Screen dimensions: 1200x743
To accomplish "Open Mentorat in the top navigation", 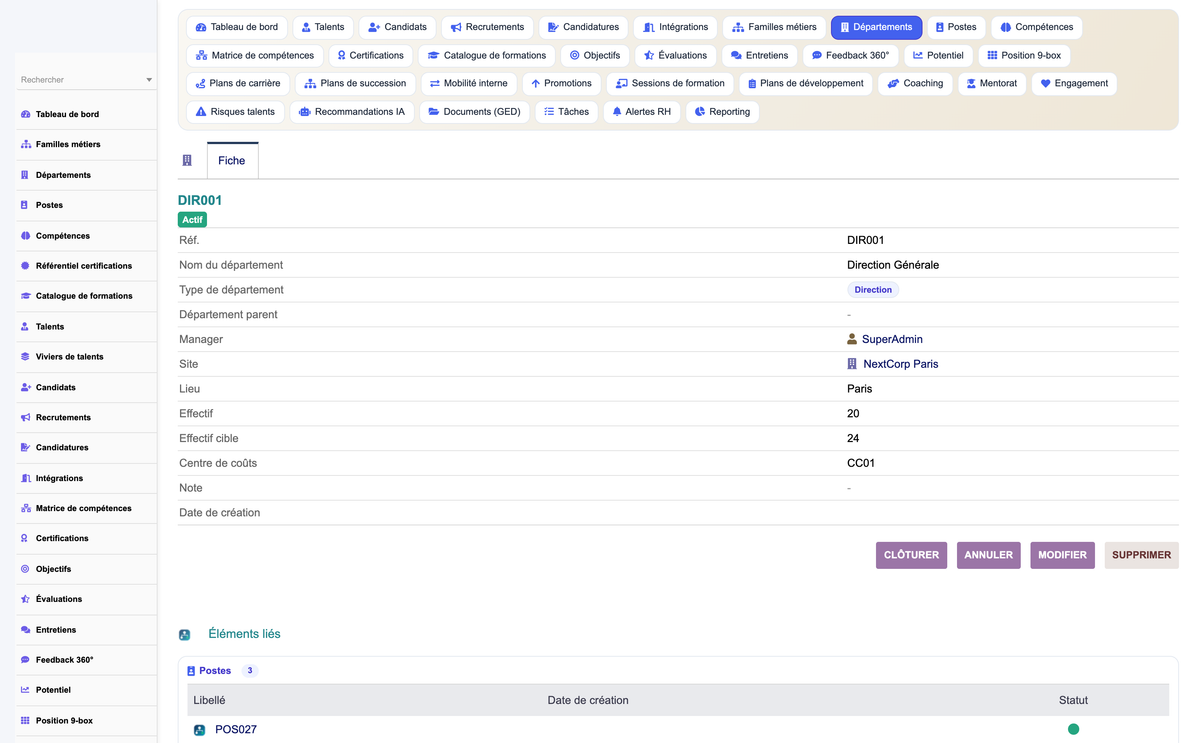I will pyautogui.click(x=990, y=83).
